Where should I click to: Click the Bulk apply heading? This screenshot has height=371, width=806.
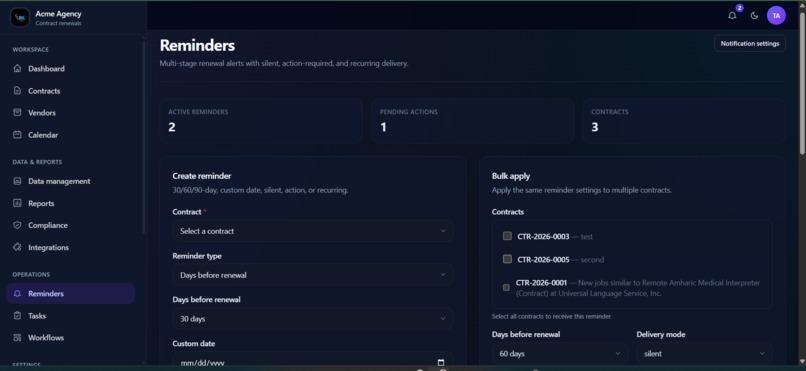(x=511, y=176)
